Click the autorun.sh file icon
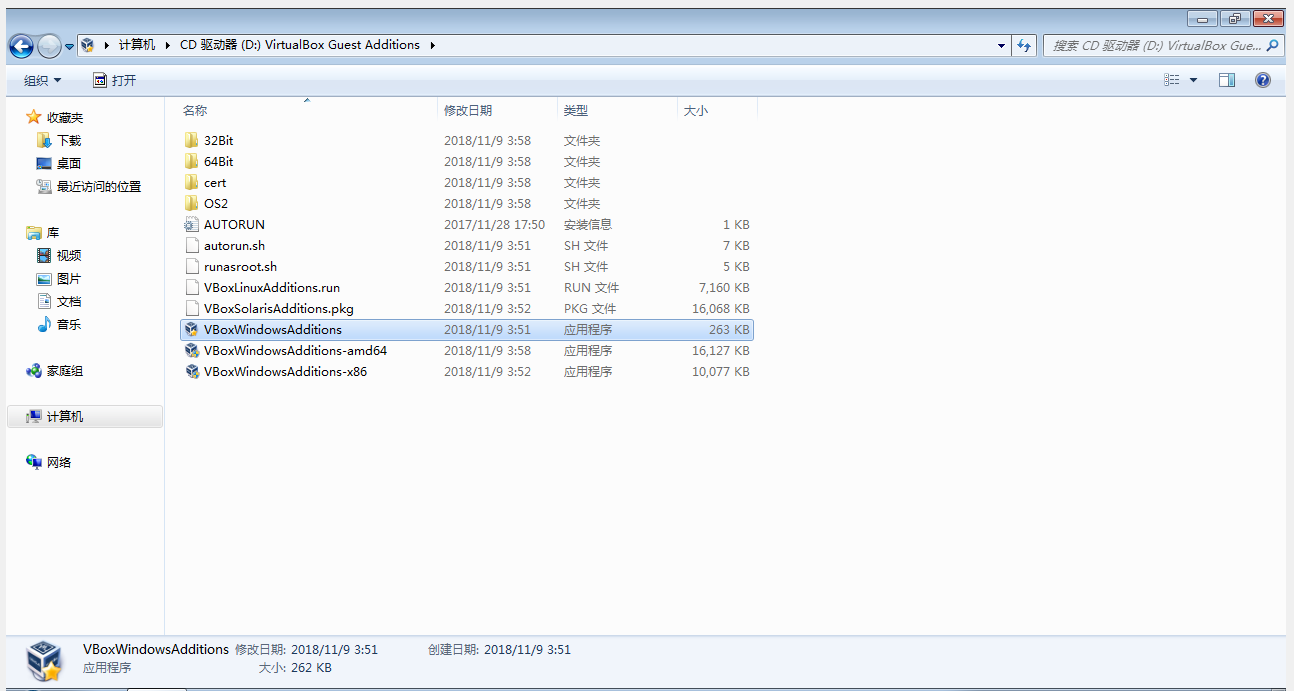The width and height of the screenshot is (1294, 691). (x=192, y=245)
